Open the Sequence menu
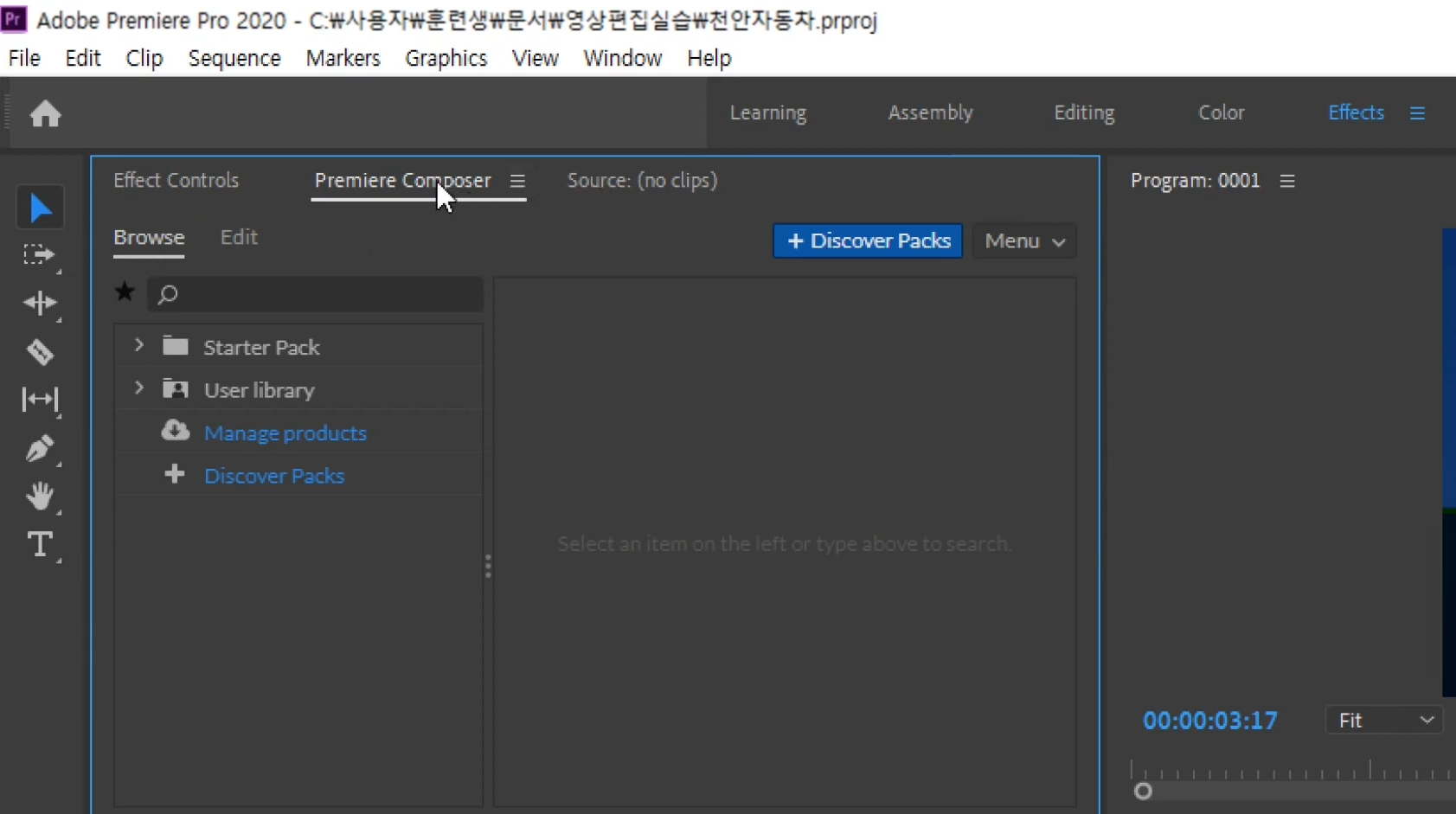 (234, 58)
